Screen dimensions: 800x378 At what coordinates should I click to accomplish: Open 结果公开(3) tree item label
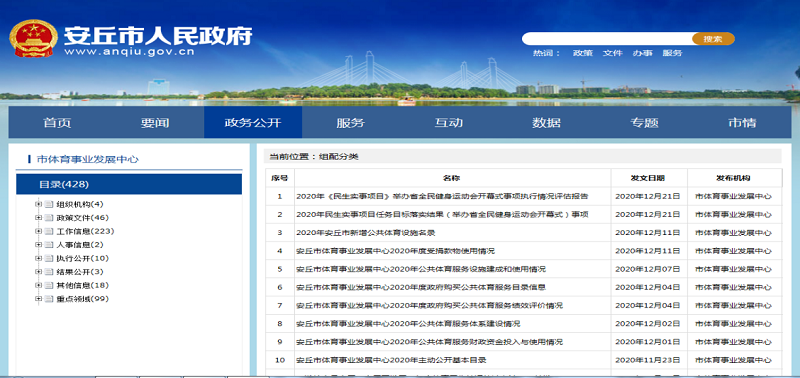click(x=80, y=272)
